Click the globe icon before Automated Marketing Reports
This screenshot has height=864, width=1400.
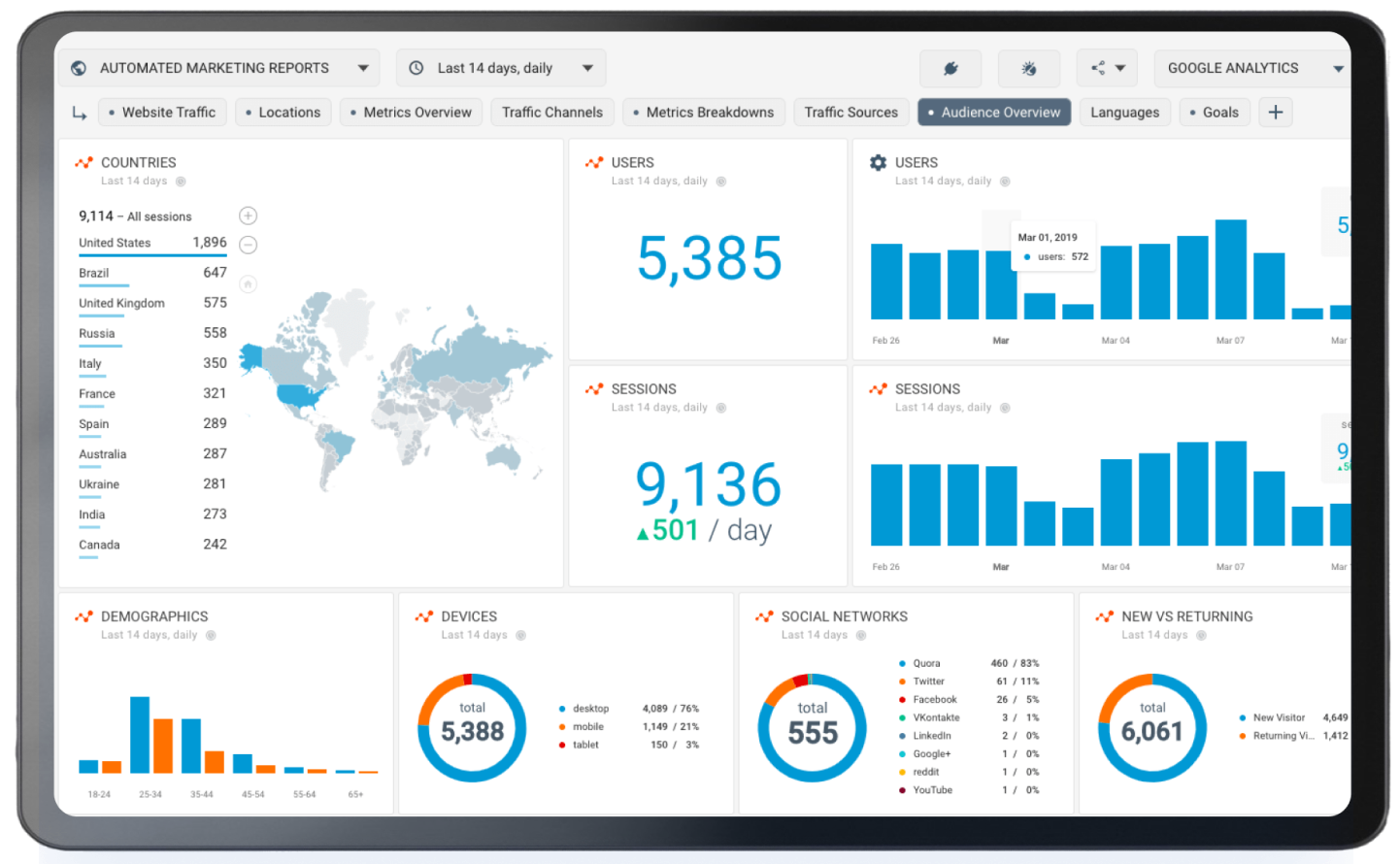click(x=79, y=68)
